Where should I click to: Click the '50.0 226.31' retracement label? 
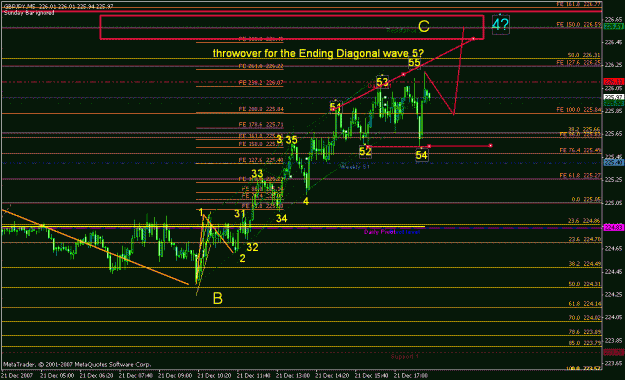point(584,55)
